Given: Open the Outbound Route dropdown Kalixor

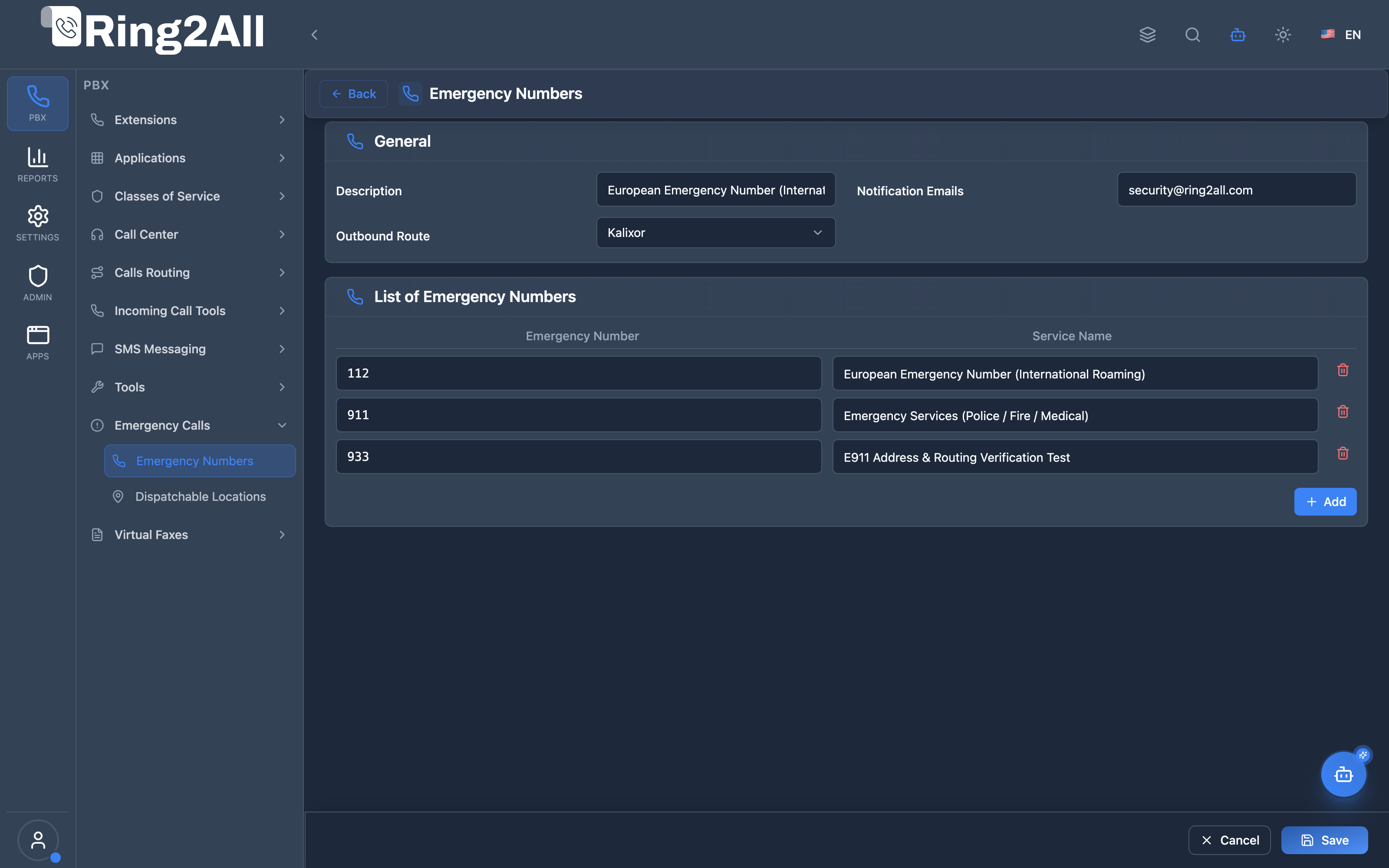Looking at the screenshot, I should pyautogui.click(x=716, y=233).
